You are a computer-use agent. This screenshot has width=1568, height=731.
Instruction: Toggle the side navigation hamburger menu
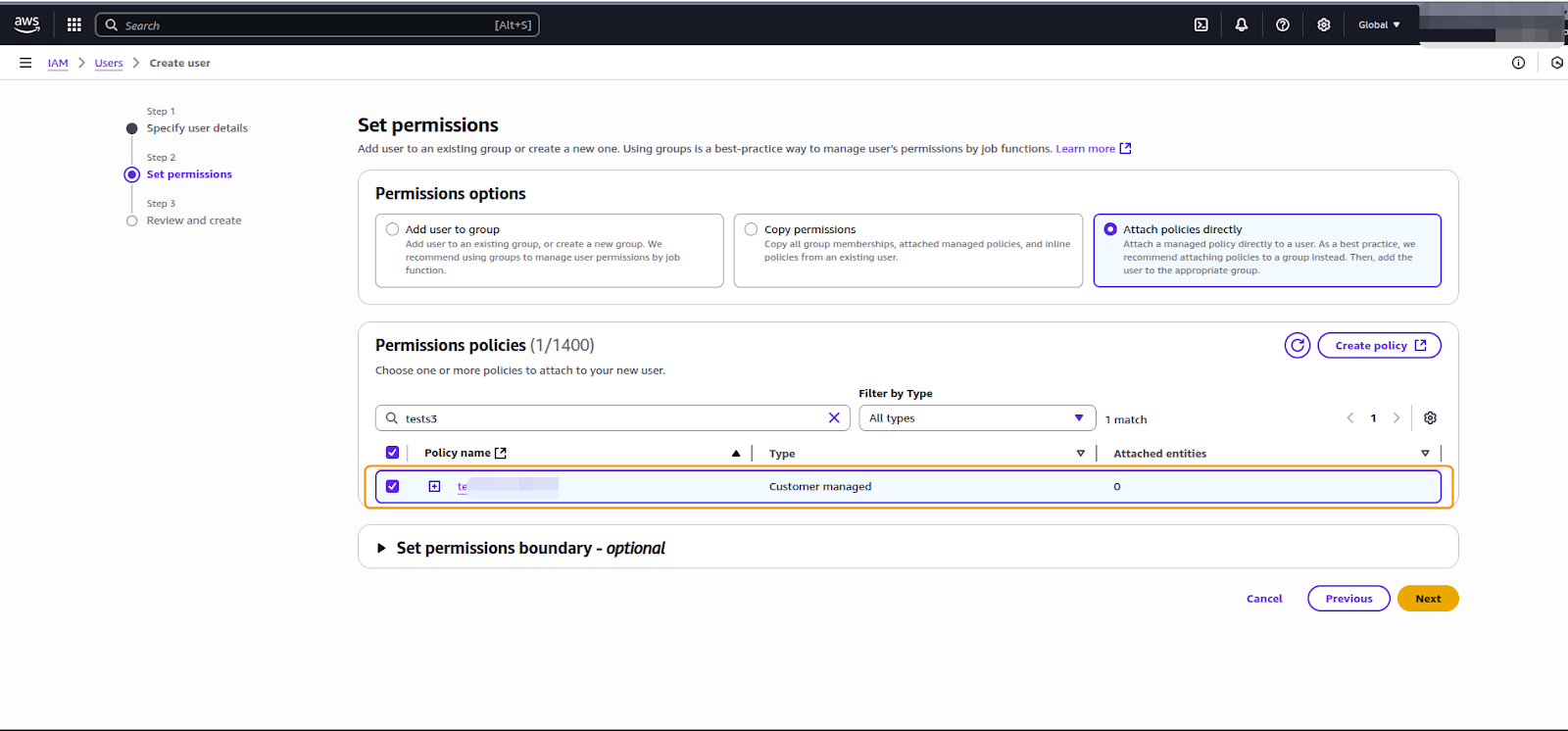tap(25, 63)
